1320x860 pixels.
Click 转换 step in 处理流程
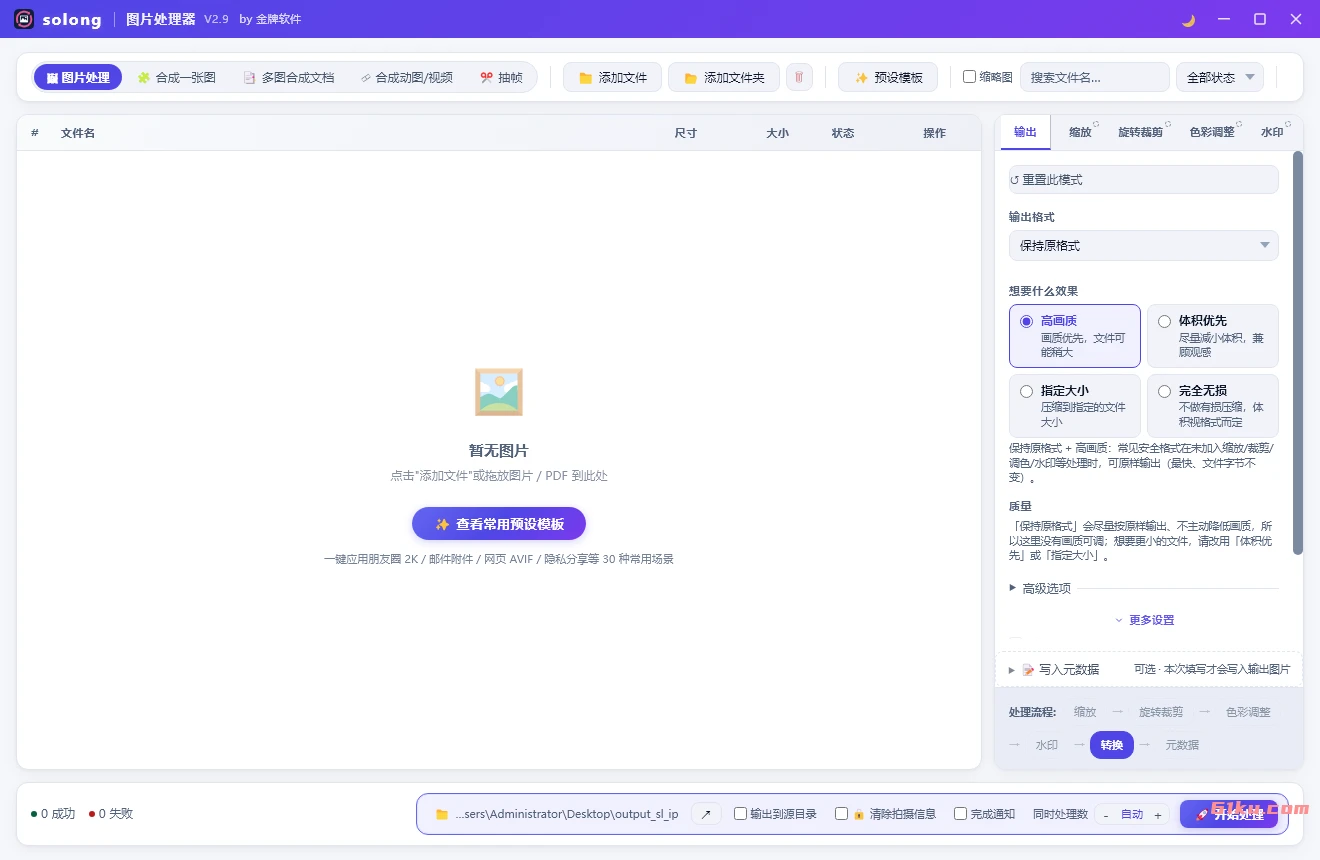click(1112, 745)
